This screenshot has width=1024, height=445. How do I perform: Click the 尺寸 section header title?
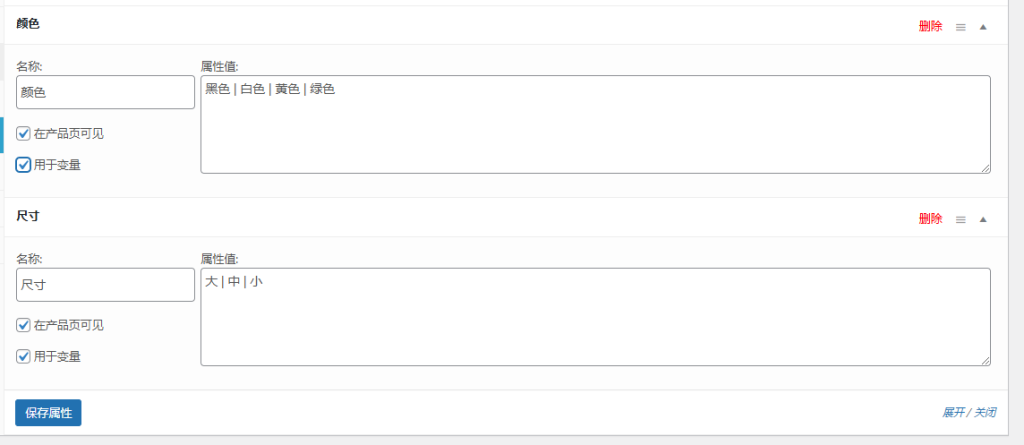(x=28, y=215)
